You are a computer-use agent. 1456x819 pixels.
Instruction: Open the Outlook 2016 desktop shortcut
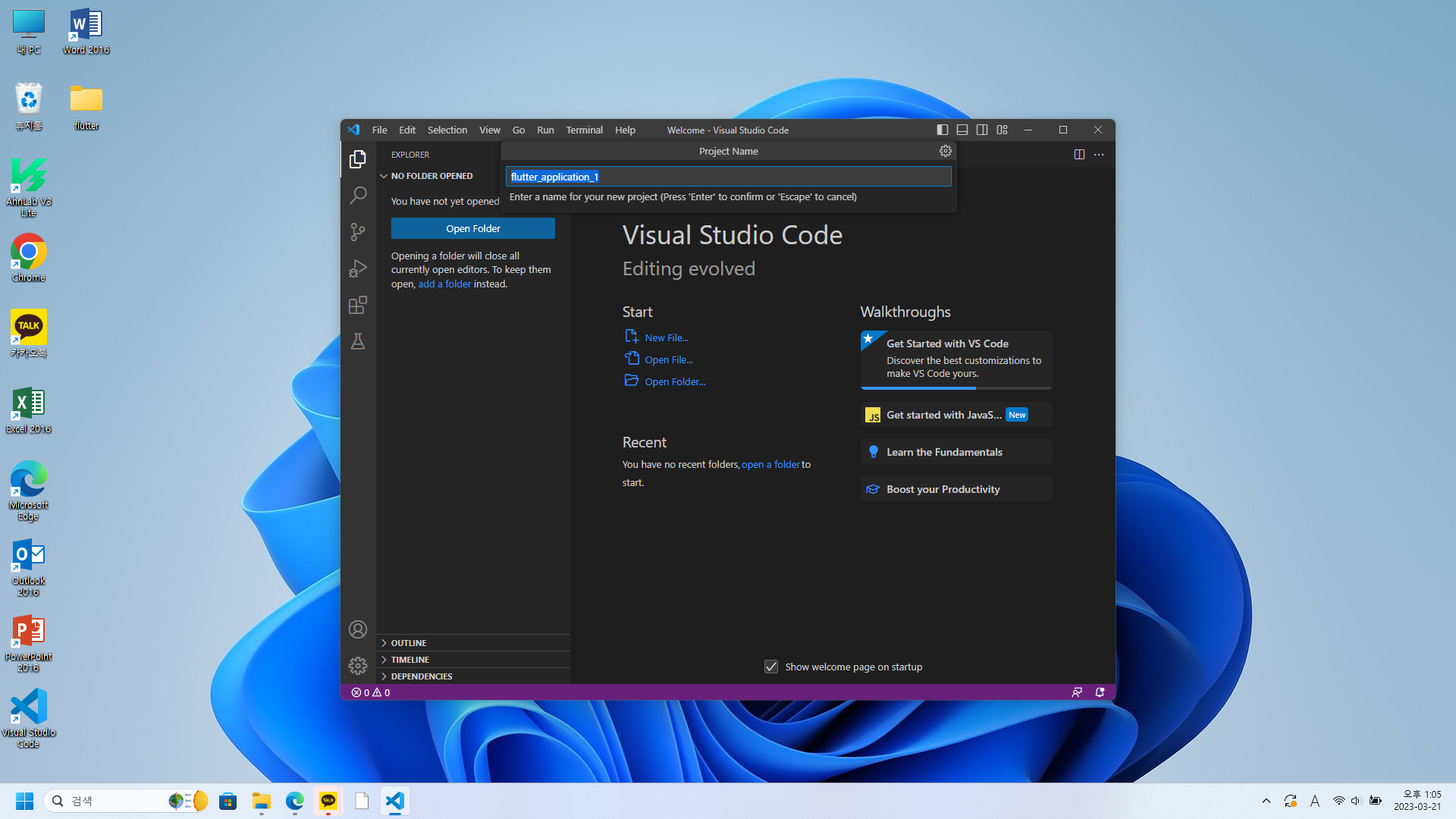(29, 566)
